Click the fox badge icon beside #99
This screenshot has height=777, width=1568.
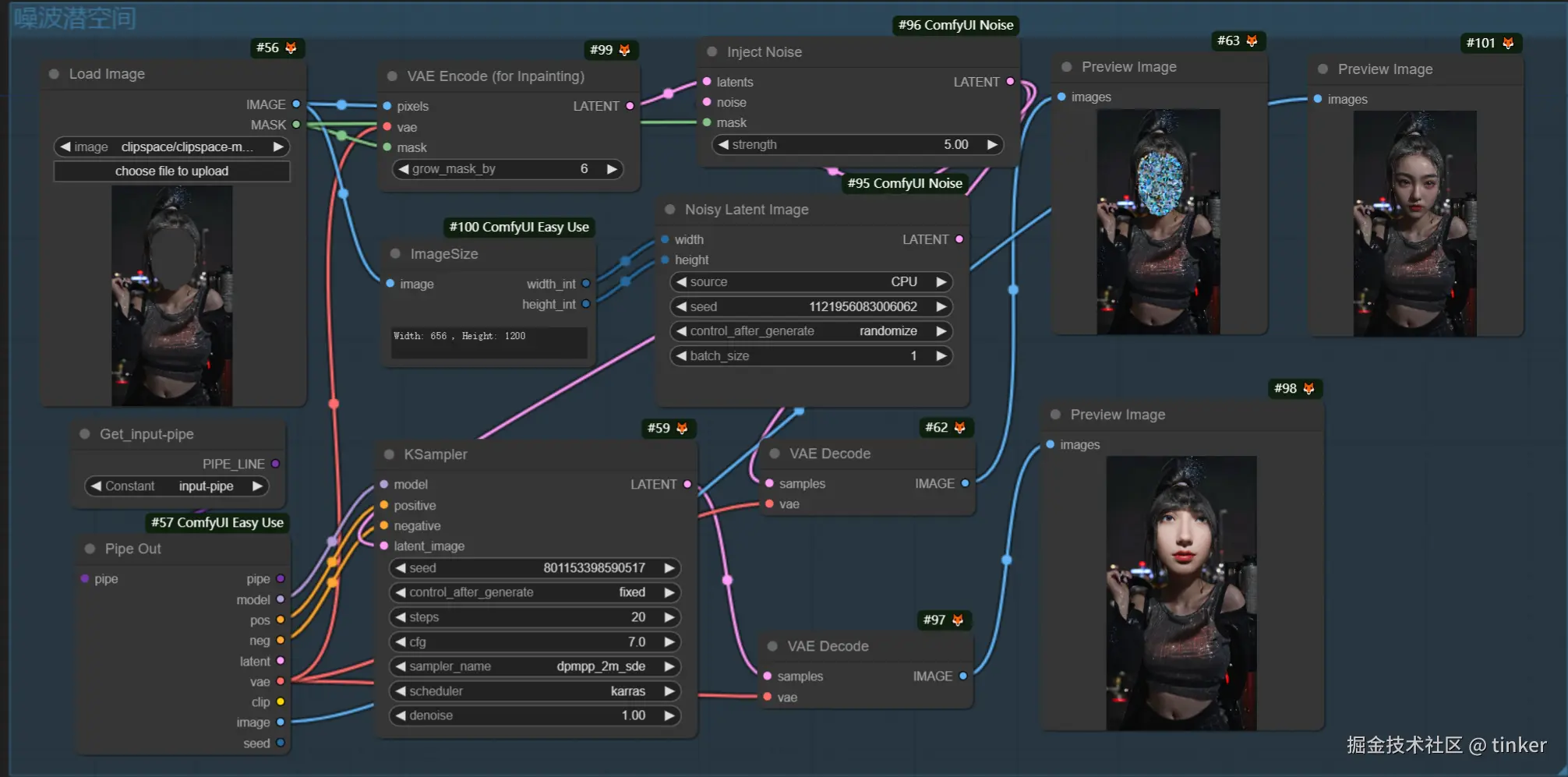(624, 50)
